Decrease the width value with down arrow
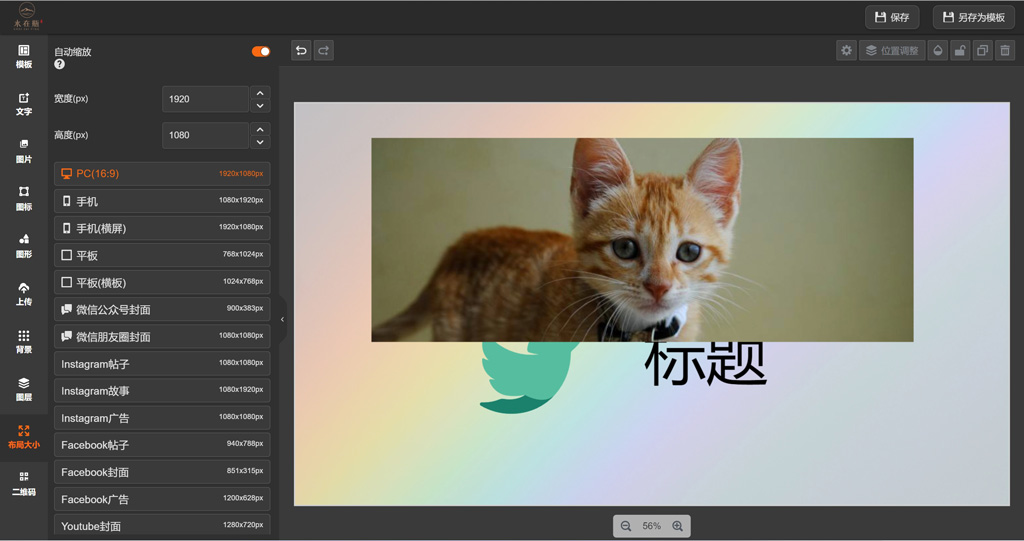This screenshot has width=1024, height=541. click(x=260, y=105)
